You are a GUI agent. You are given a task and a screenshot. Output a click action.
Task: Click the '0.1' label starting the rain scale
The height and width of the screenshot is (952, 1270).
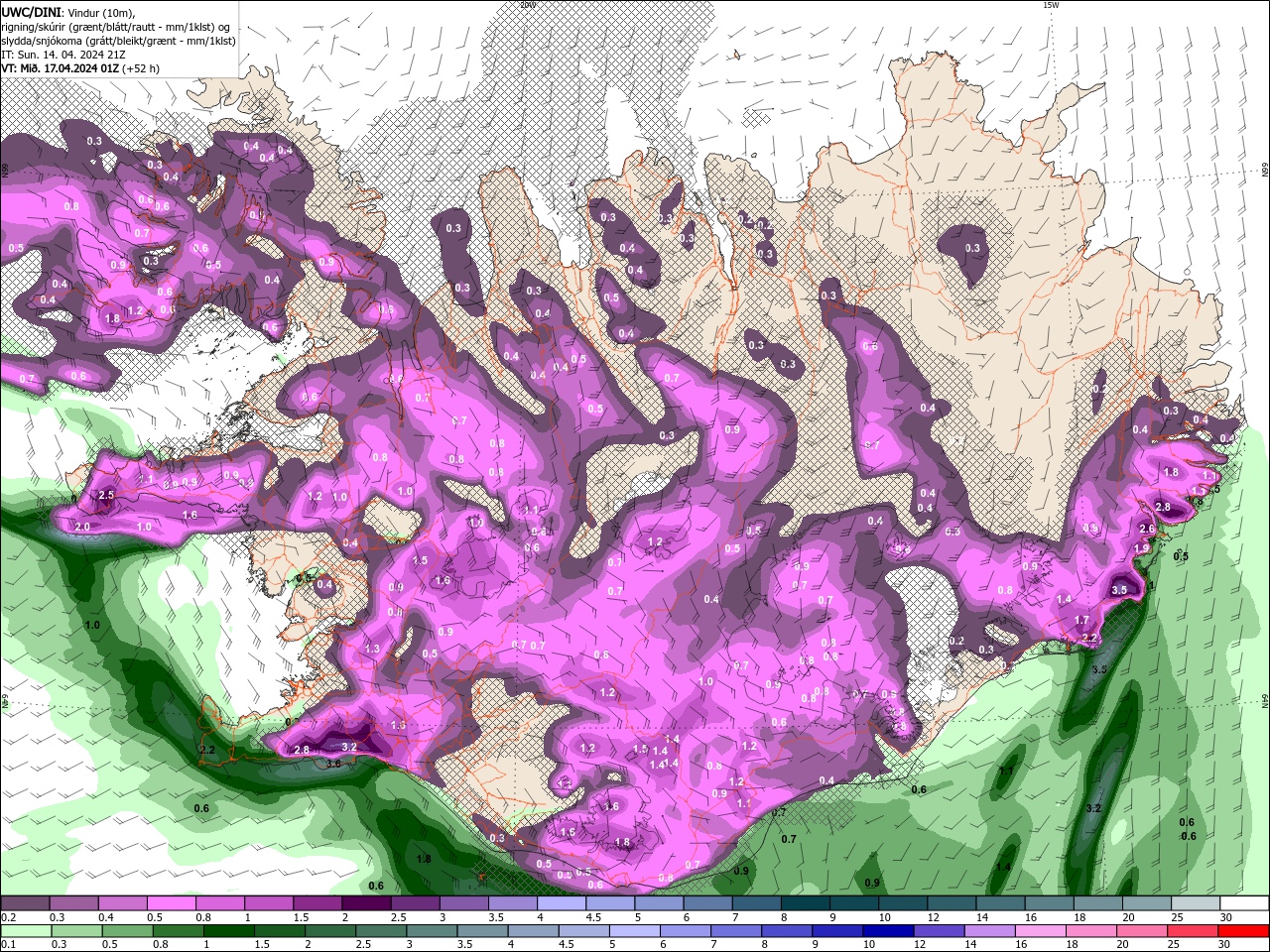(x=8, y=945)
